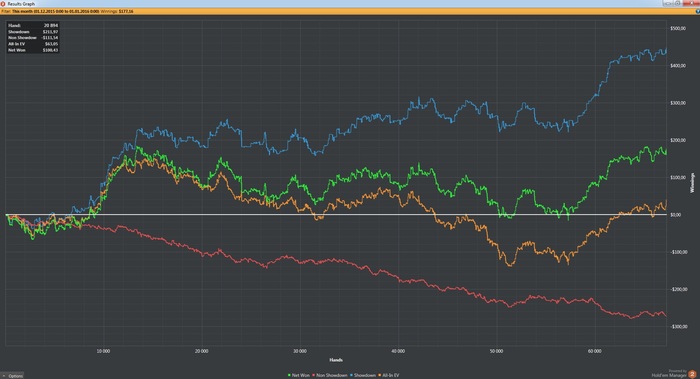The width and height of the screenshot is (700, 379).
Task: Toggle the Non Showdown legend entry
Action: pyautogui.click(x=329, y=375)
